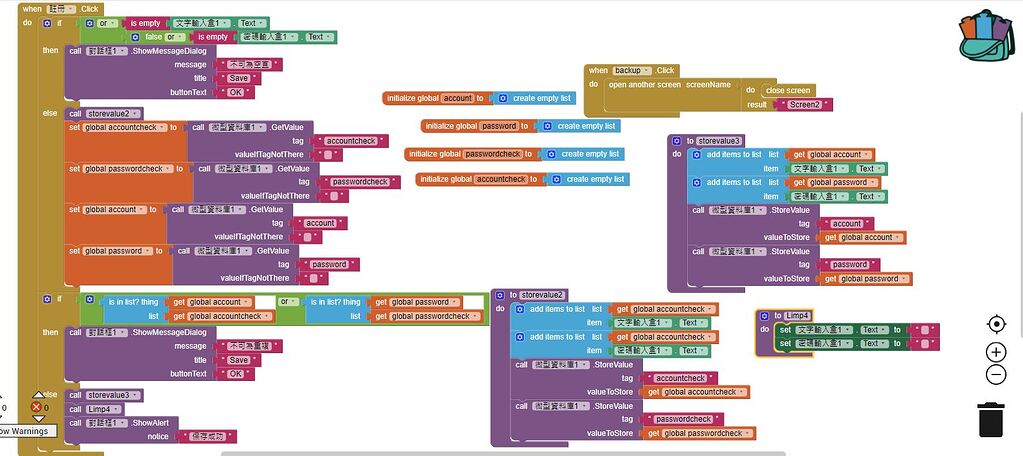The width and height of the screenshot is (1023, 456).
Task: Open gear on create empty list for account
Action: 502,98
